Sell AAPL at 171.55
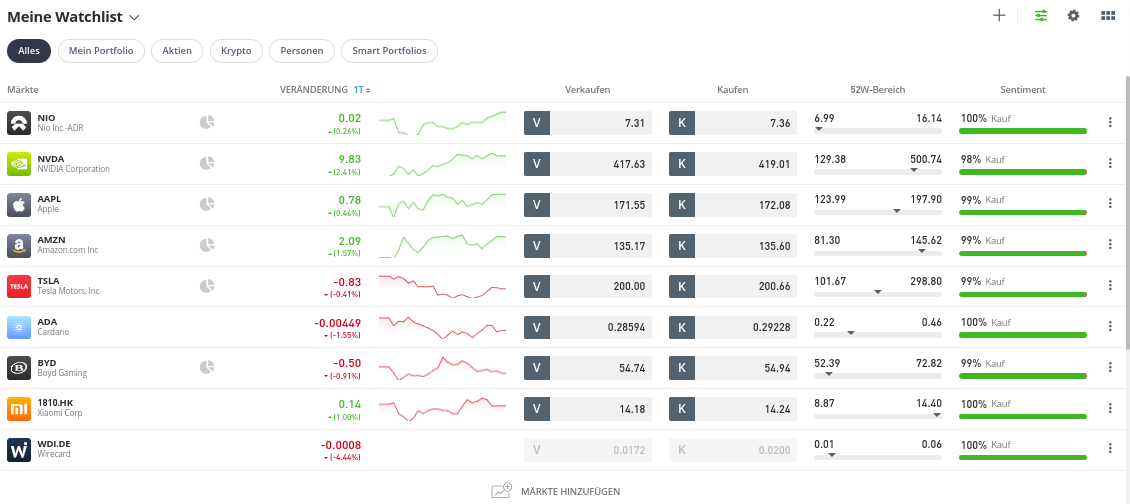 588,205
